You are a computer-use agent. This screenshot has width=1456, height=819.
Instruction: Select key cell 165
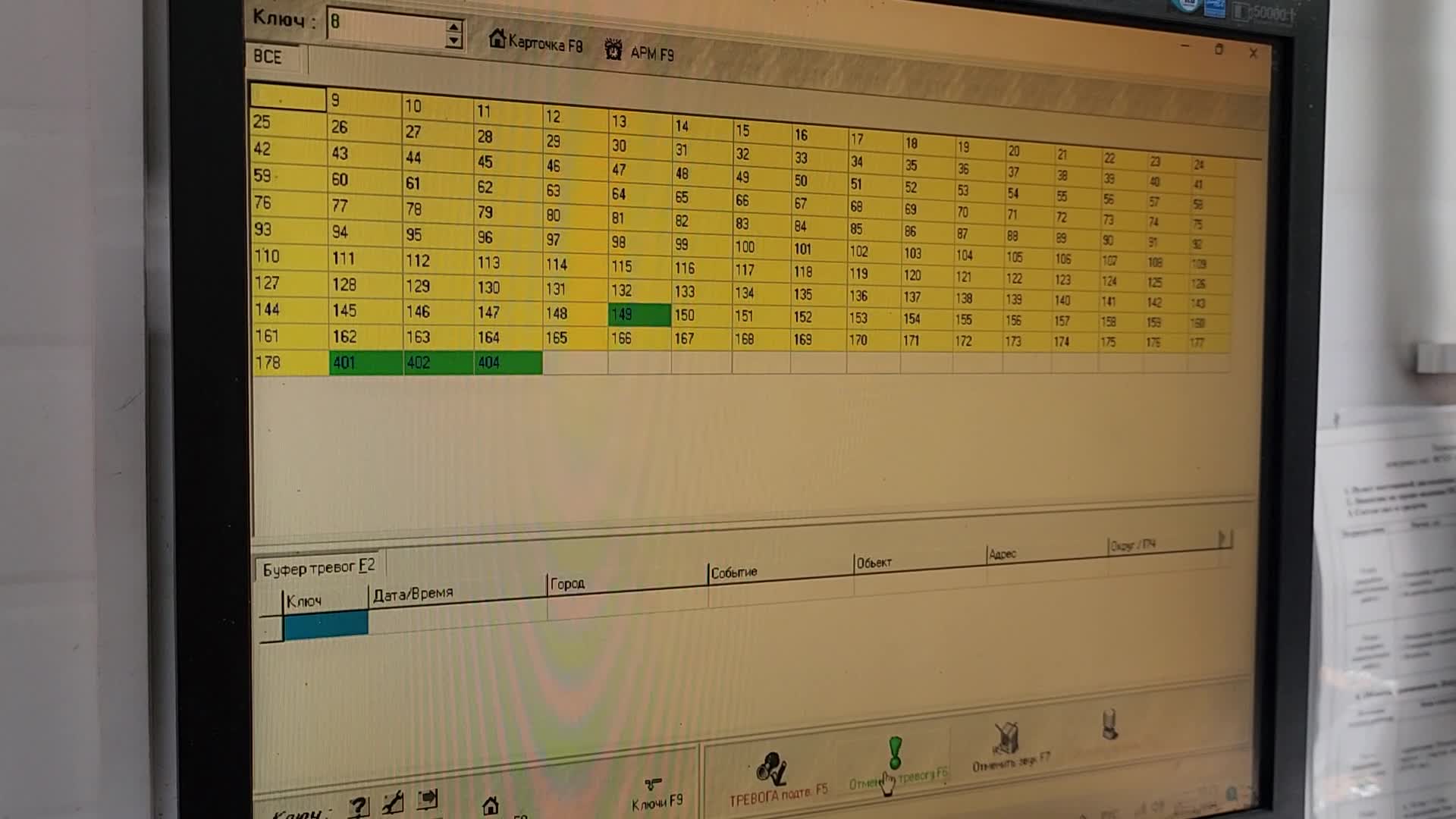[x=576, y=338]
